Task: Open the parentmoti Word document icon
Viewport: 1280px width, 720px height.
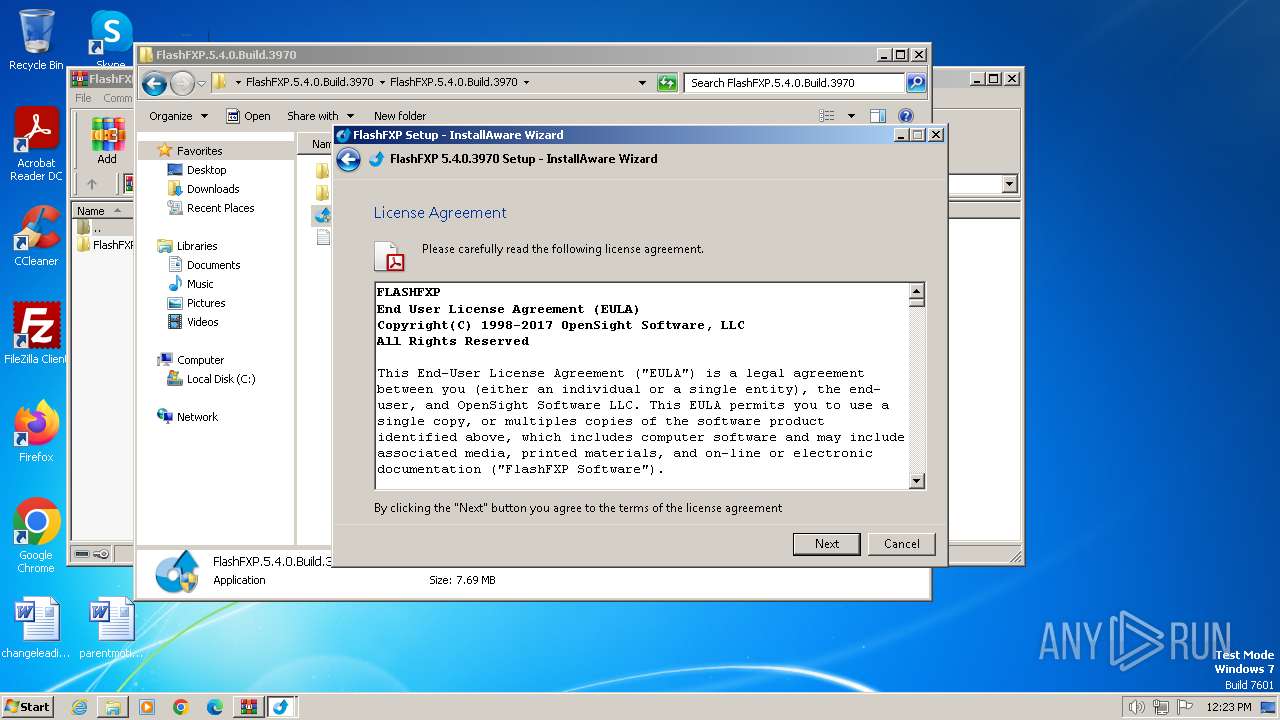Action: tap(111, 628)
